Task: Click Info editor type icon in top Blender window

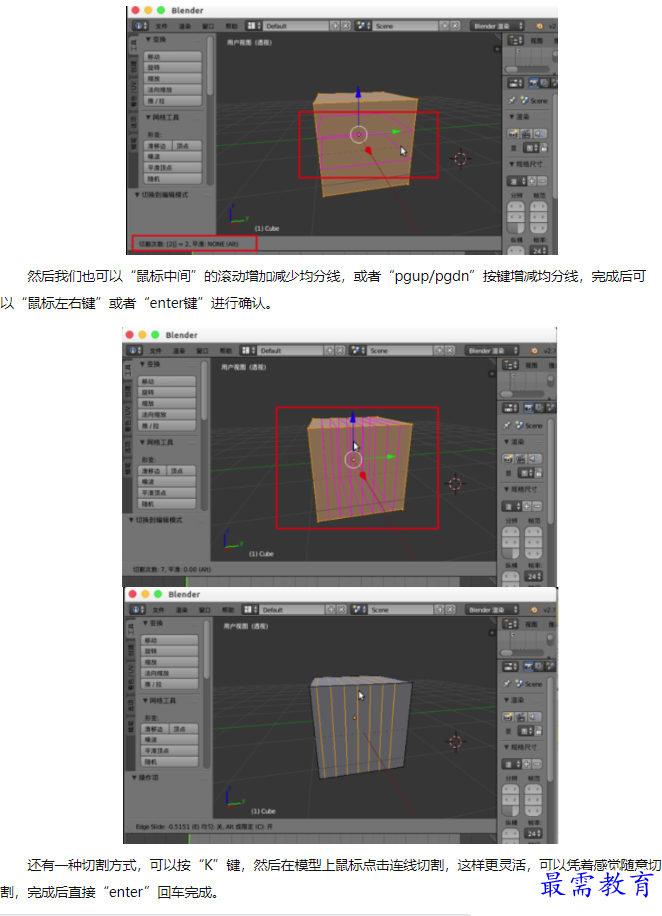Action: (x=140, y=26)
